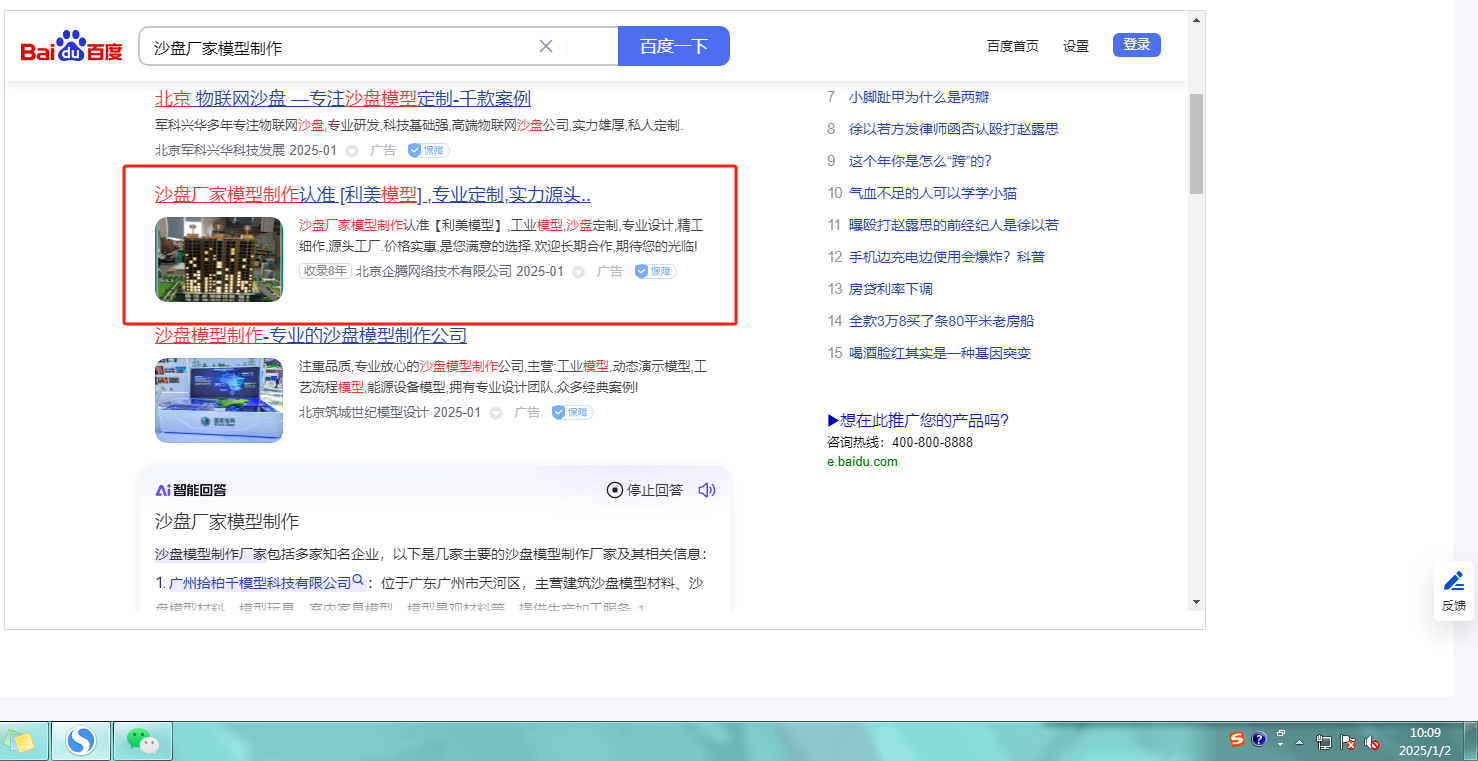Click the 登录 login button
This screenshot has height=761, width=1478.
(x=1136, y=45)
